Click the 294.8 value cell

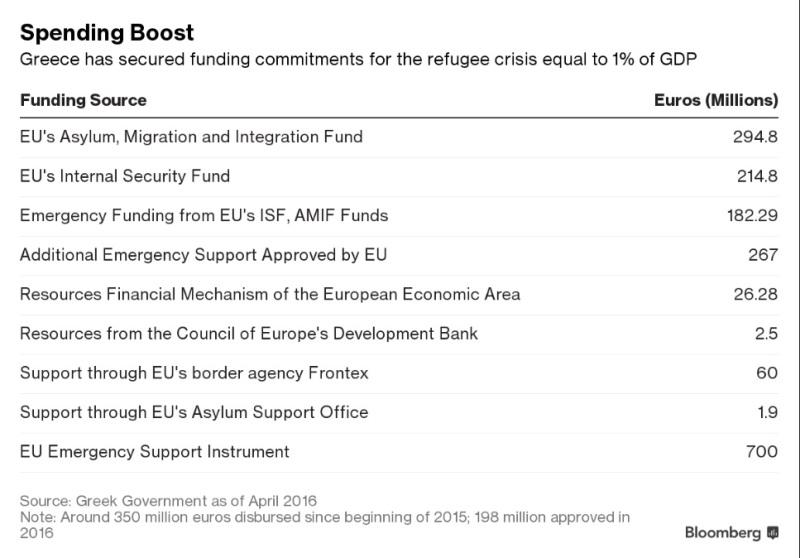pyautogui.click(x=755, y=136)
